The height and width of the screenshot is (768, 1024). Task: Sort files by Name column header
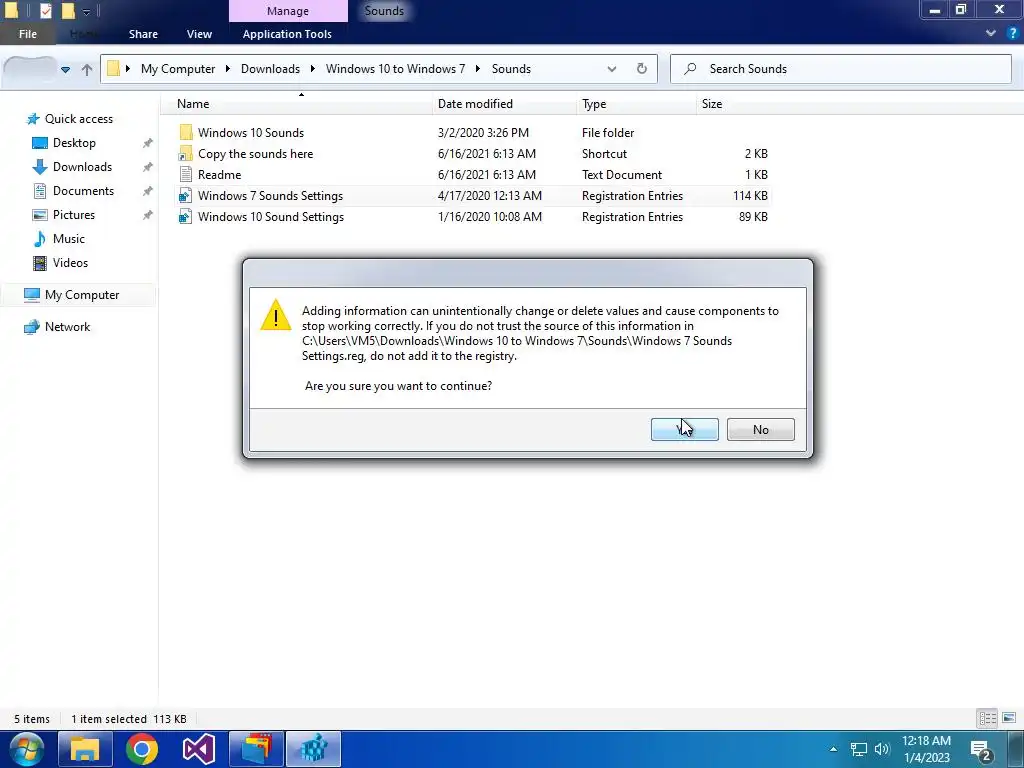[x=193, y=104]
